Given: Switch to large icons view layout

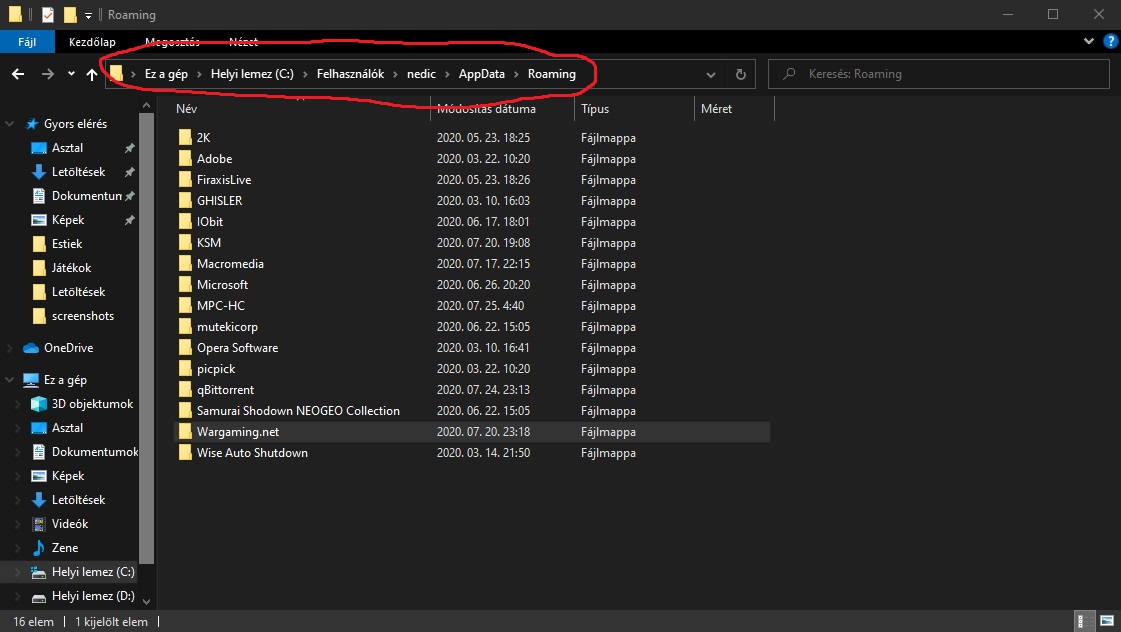Looking at the screenshot, I should coord(1107,621).
